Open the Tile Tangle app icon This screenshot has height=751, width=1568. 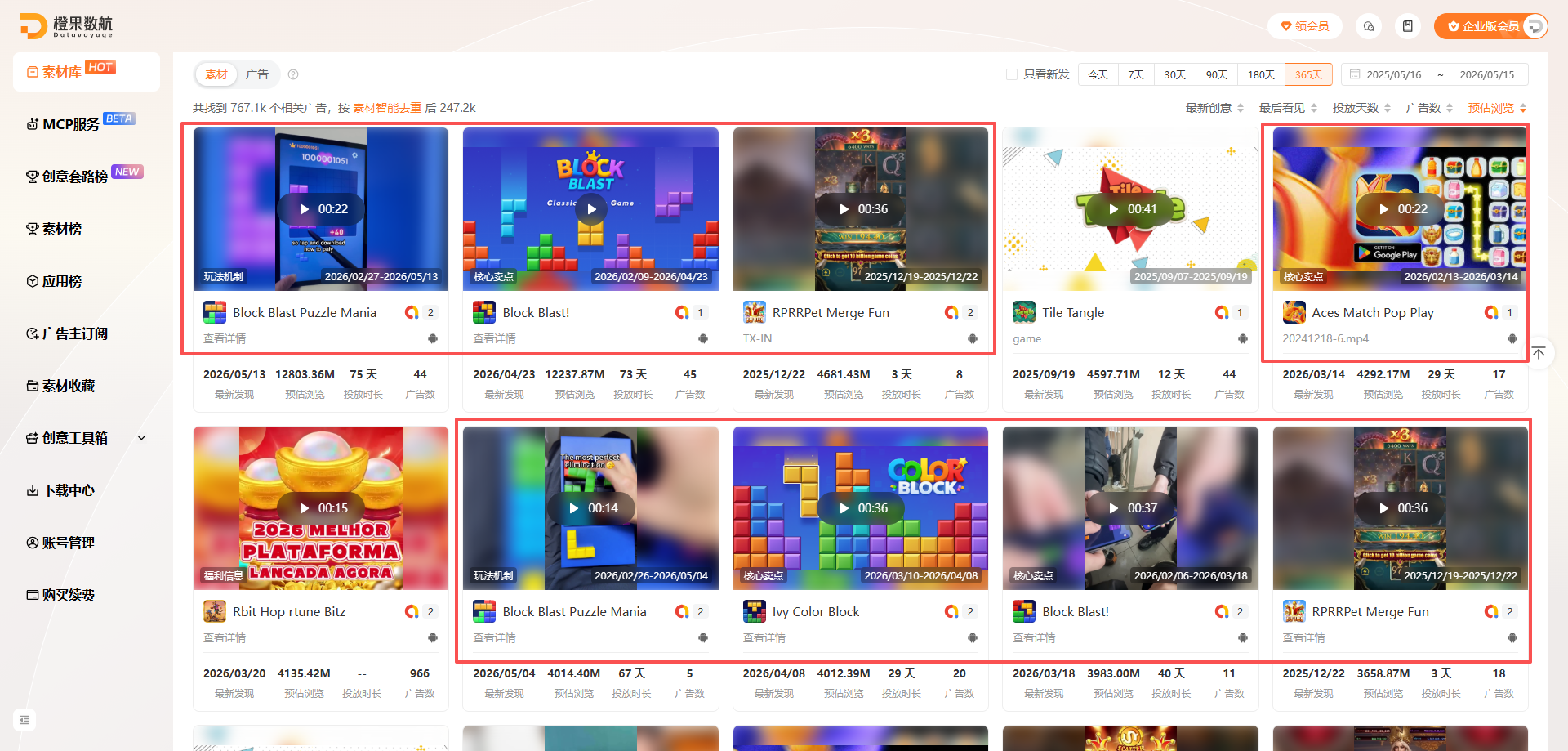tap(1024, 312)
